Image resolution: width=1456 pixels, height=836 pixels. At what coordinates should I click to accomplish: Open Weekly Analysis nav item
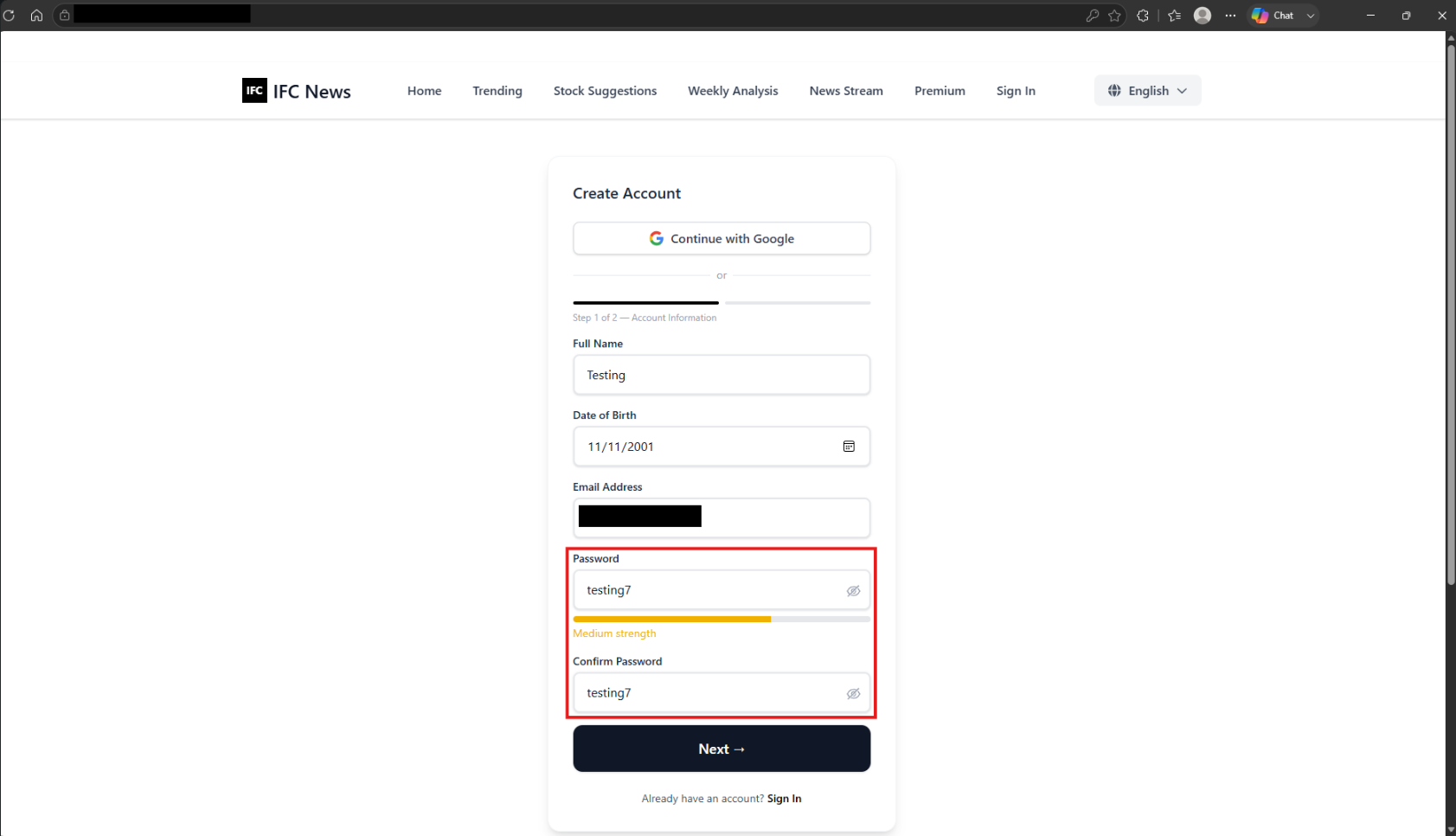pyautogui.click(x=733, y=91)
